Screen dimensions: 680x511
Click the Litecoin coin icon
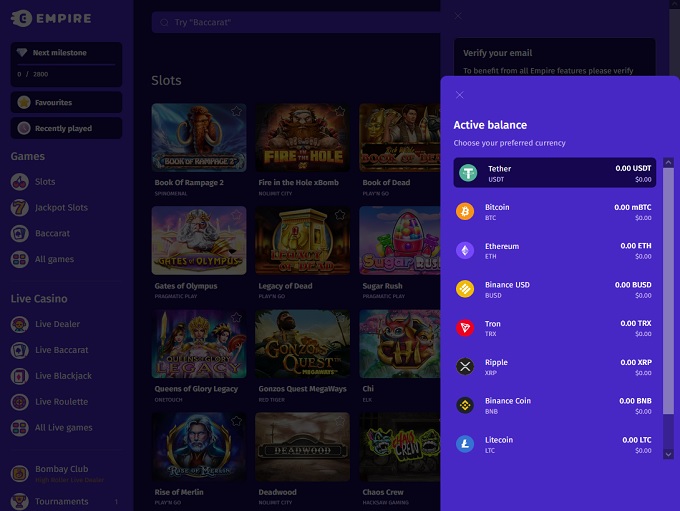(x=465, y=444)
